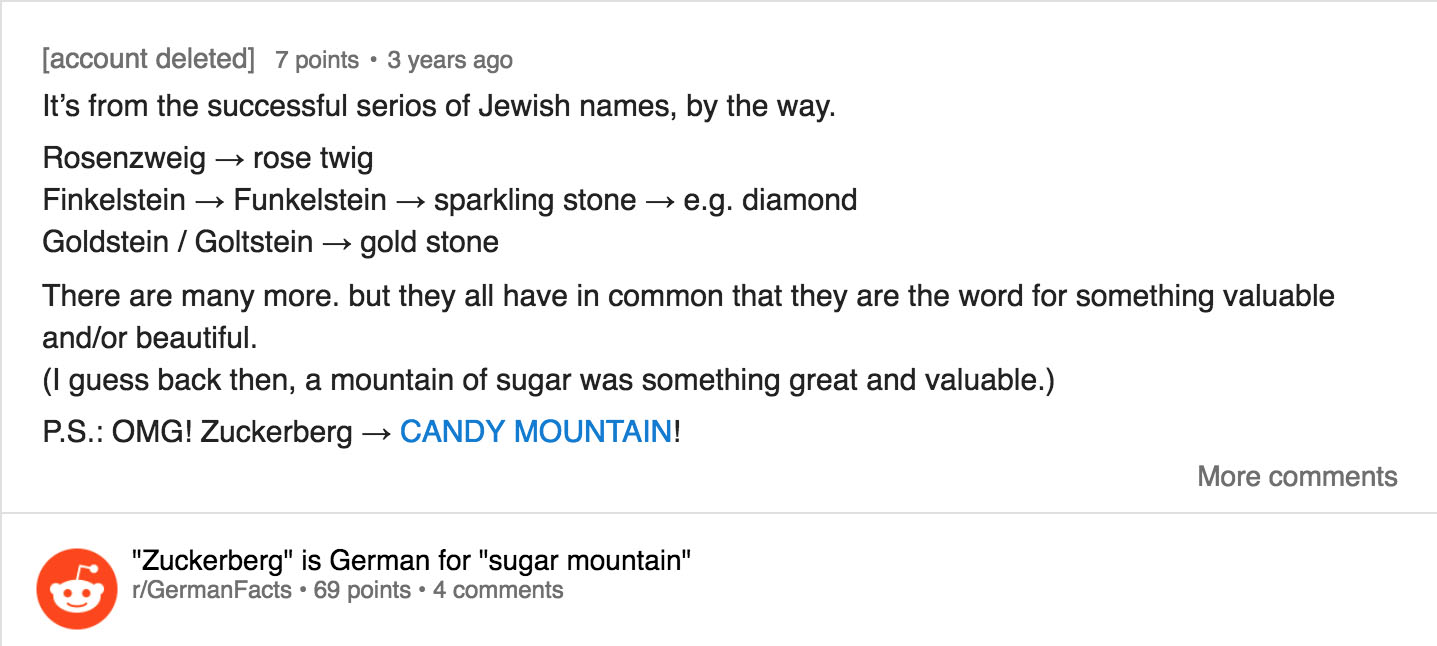This screenshot has height=646, width=1437.
Task: Click the parenthetical line about mountain of sugar
Action: (548, 381)
